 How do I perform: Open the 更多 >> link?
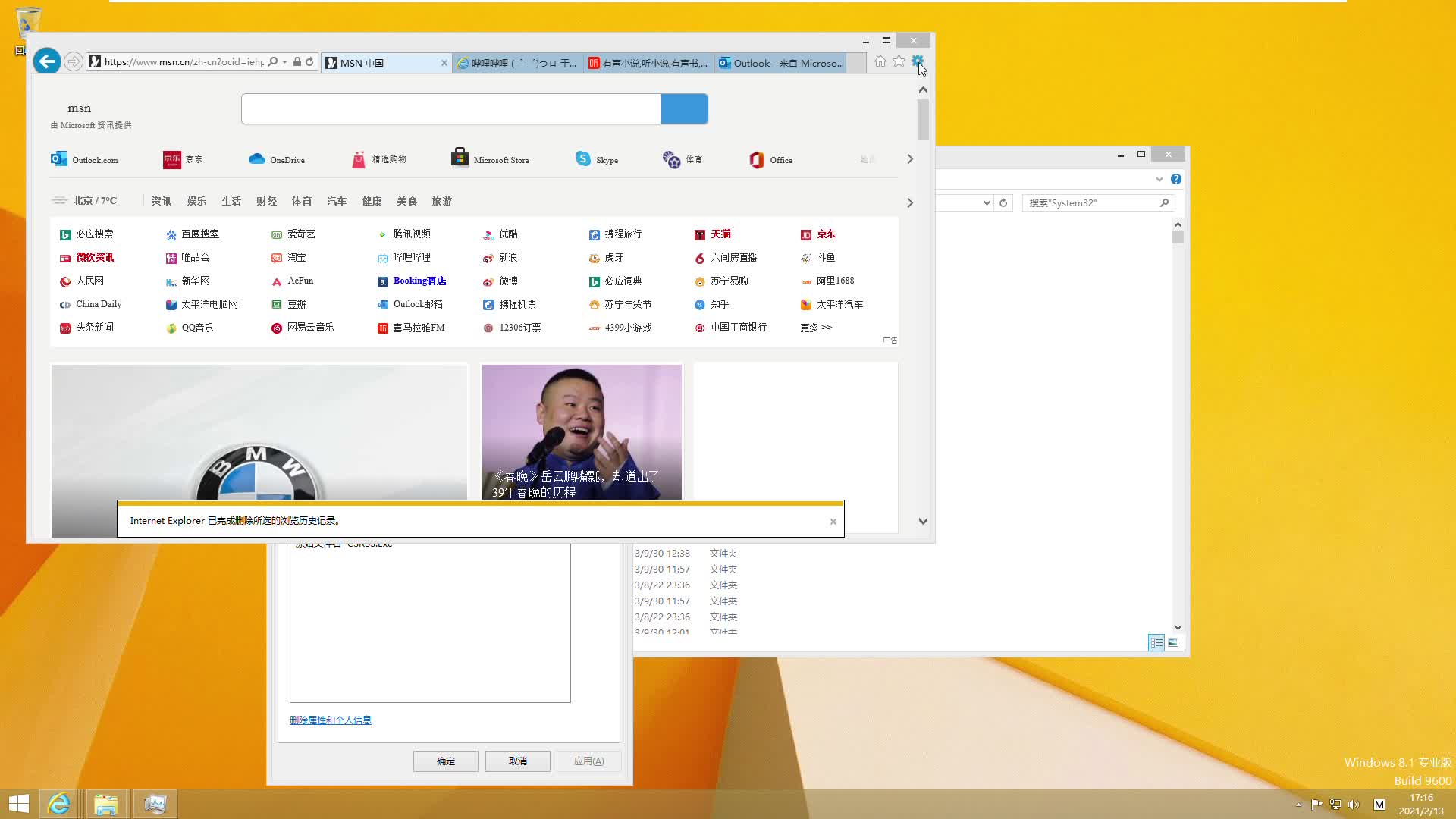pyautogui.click(x=816, y=328)
